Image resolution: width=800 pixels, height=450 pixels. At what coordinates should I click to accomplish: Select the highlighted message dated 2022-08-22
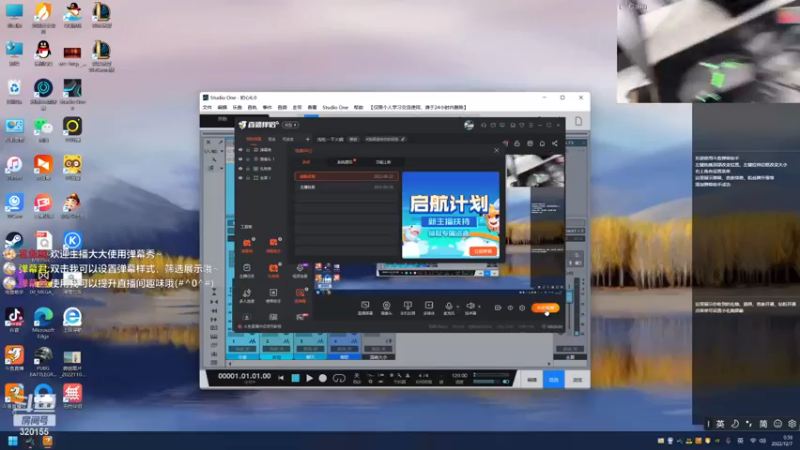coord(346,177)
